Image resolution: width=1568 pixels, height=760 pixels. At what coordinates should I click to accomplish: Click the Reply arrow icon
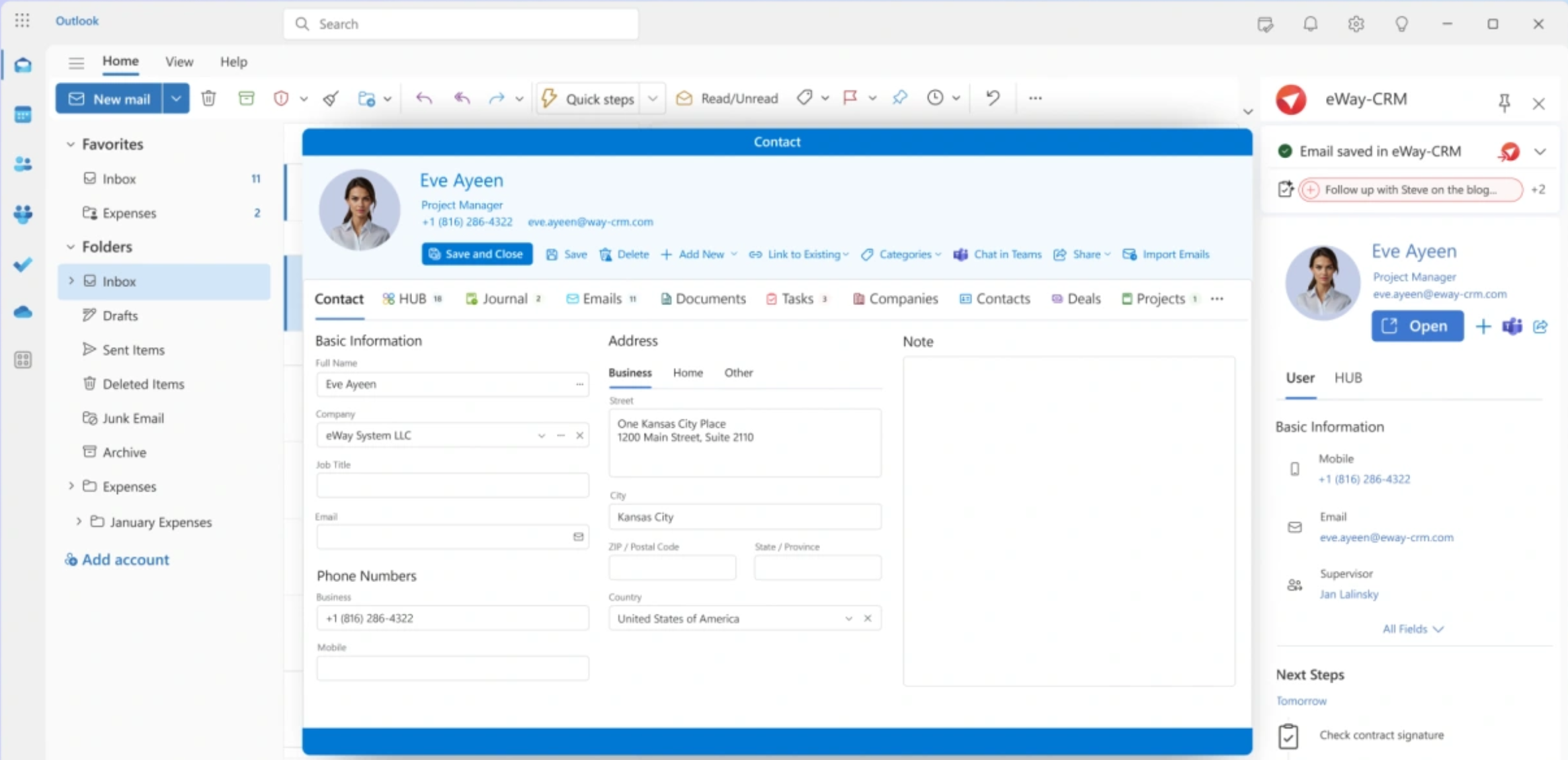424,99
